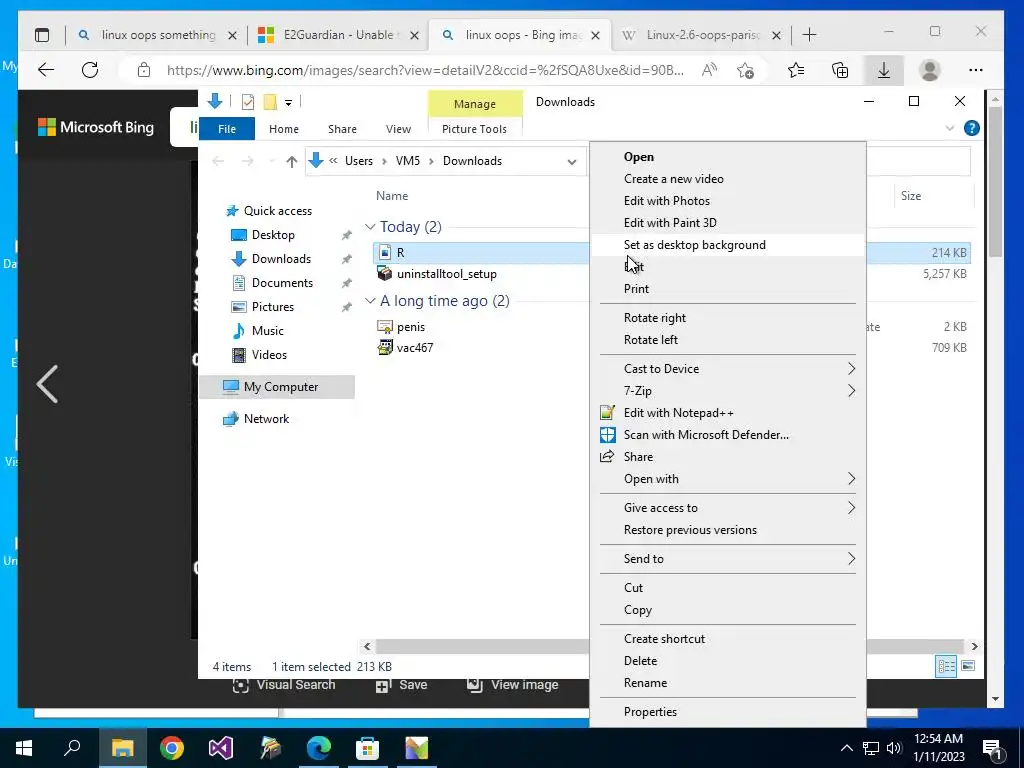Open Edge tab actions menu icon

click(x=42, y=35)
